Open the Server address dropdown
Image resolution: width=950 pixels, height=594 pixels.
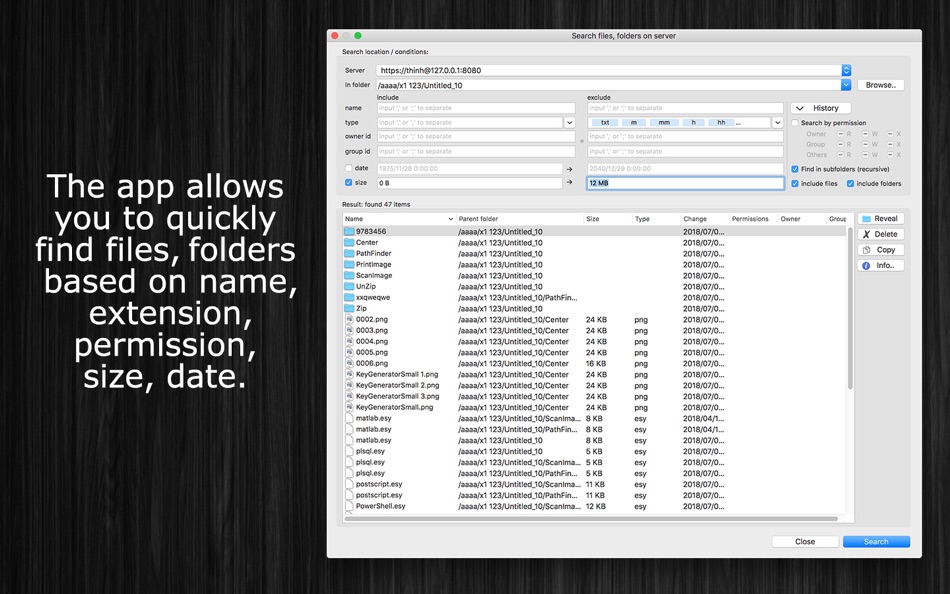[846, 70]
